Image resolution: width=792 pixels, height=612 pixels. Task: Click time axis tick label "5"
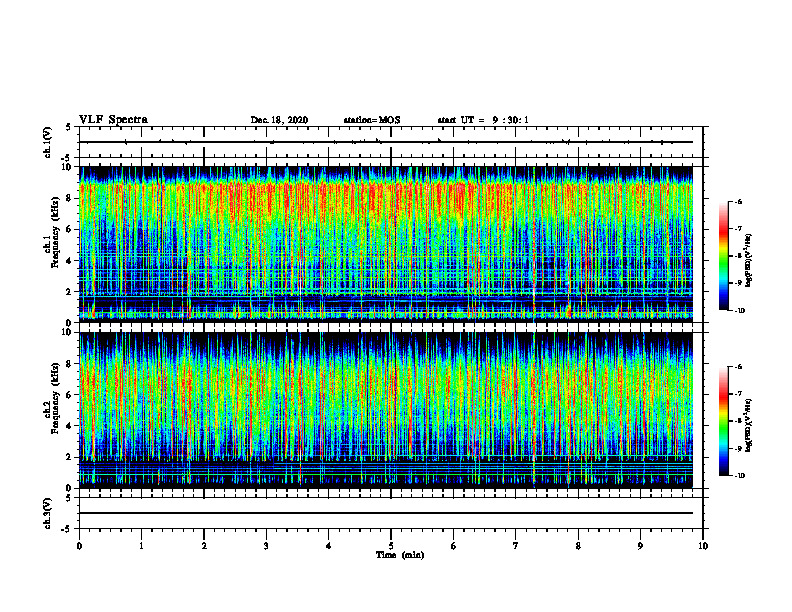click(391, 546)
